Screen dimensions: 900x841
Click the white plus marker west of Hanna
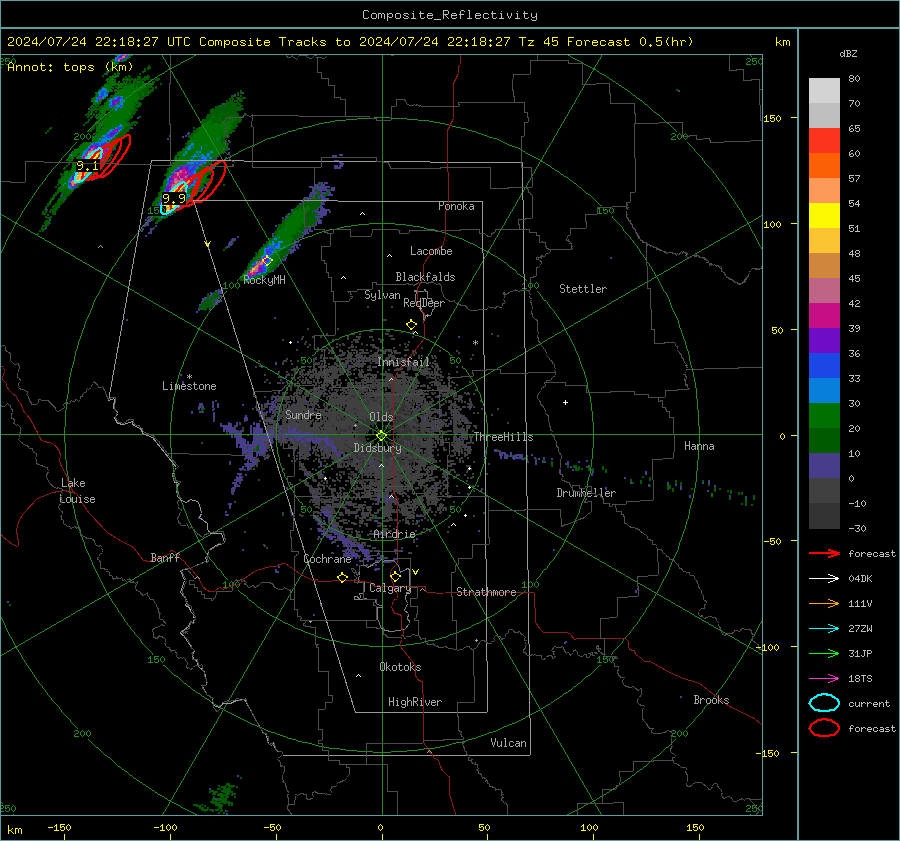[x=565, y=402]
